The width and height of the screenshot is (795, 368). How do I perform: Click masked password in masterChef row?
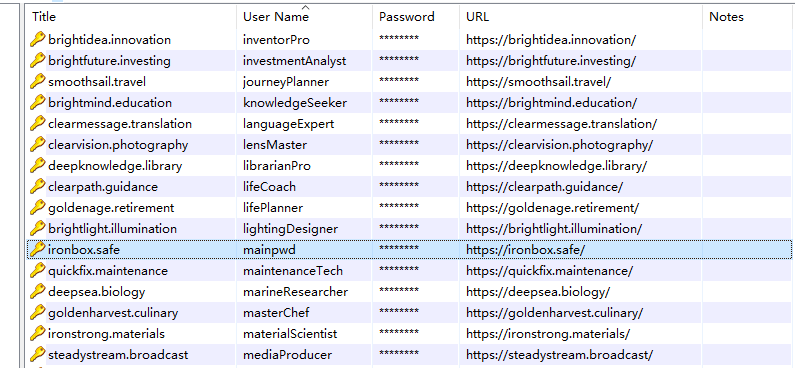(x=399, y=312)
